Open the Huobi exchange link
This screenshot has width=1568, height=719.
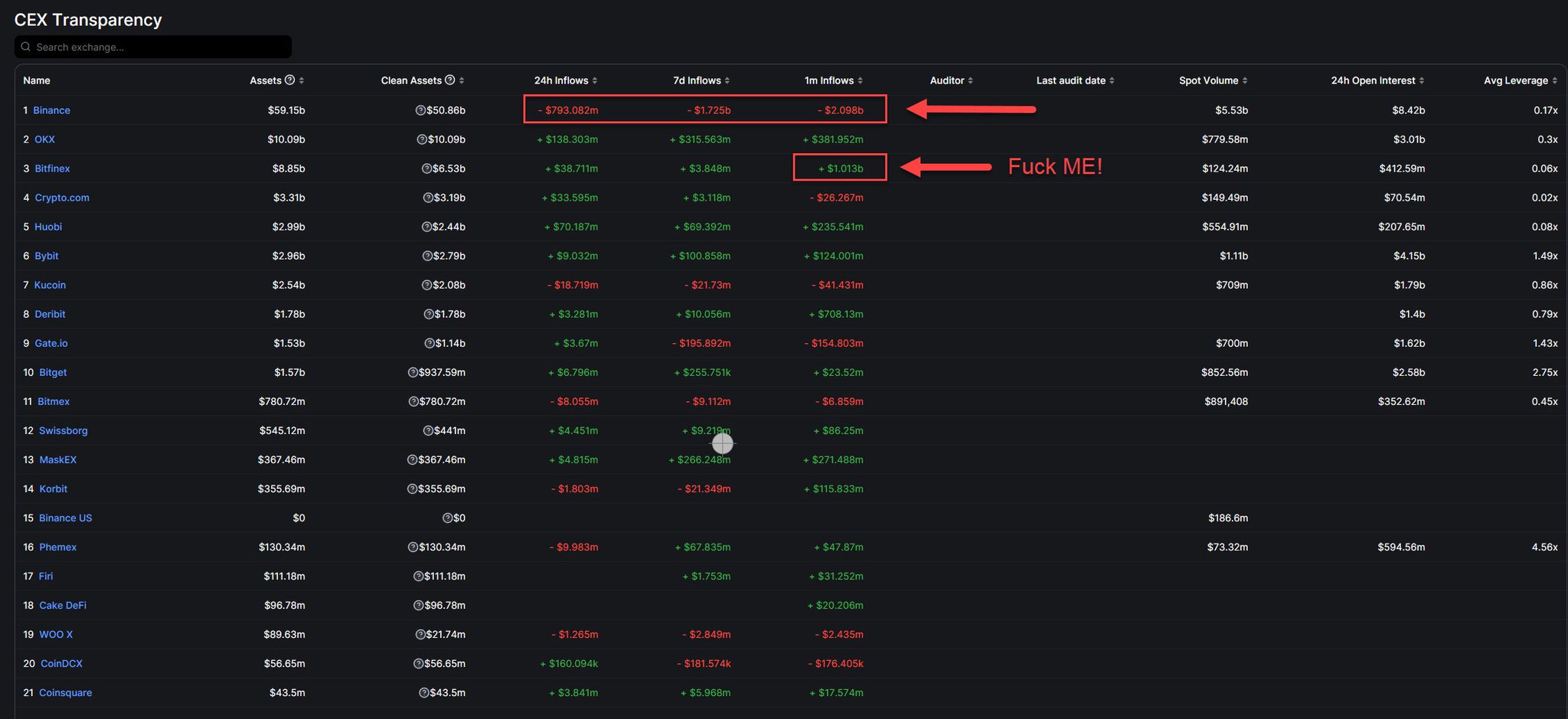[48, 227]
